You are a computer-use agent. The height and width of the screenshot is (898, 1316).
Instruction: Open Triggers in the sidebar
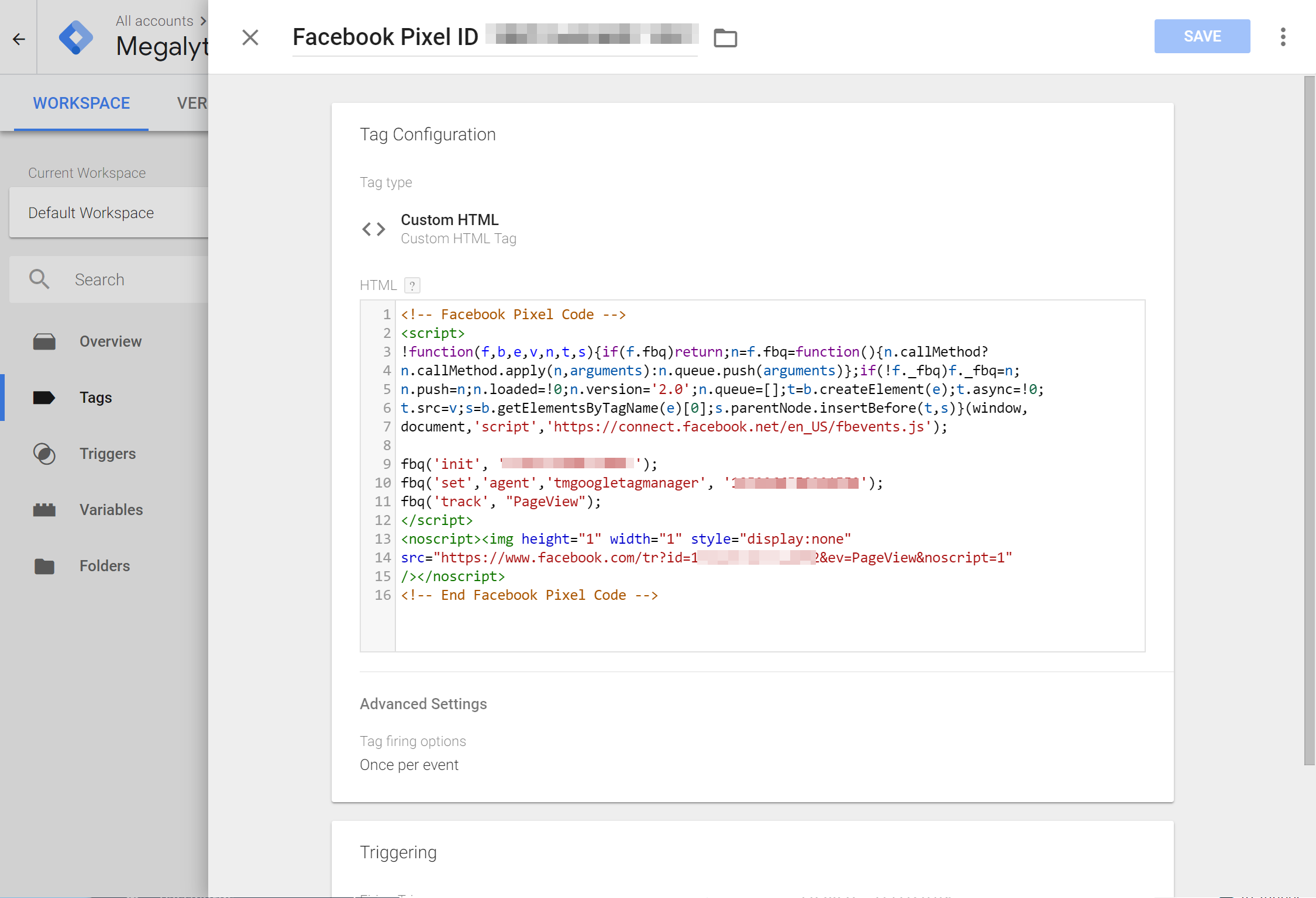coord(108,454)
